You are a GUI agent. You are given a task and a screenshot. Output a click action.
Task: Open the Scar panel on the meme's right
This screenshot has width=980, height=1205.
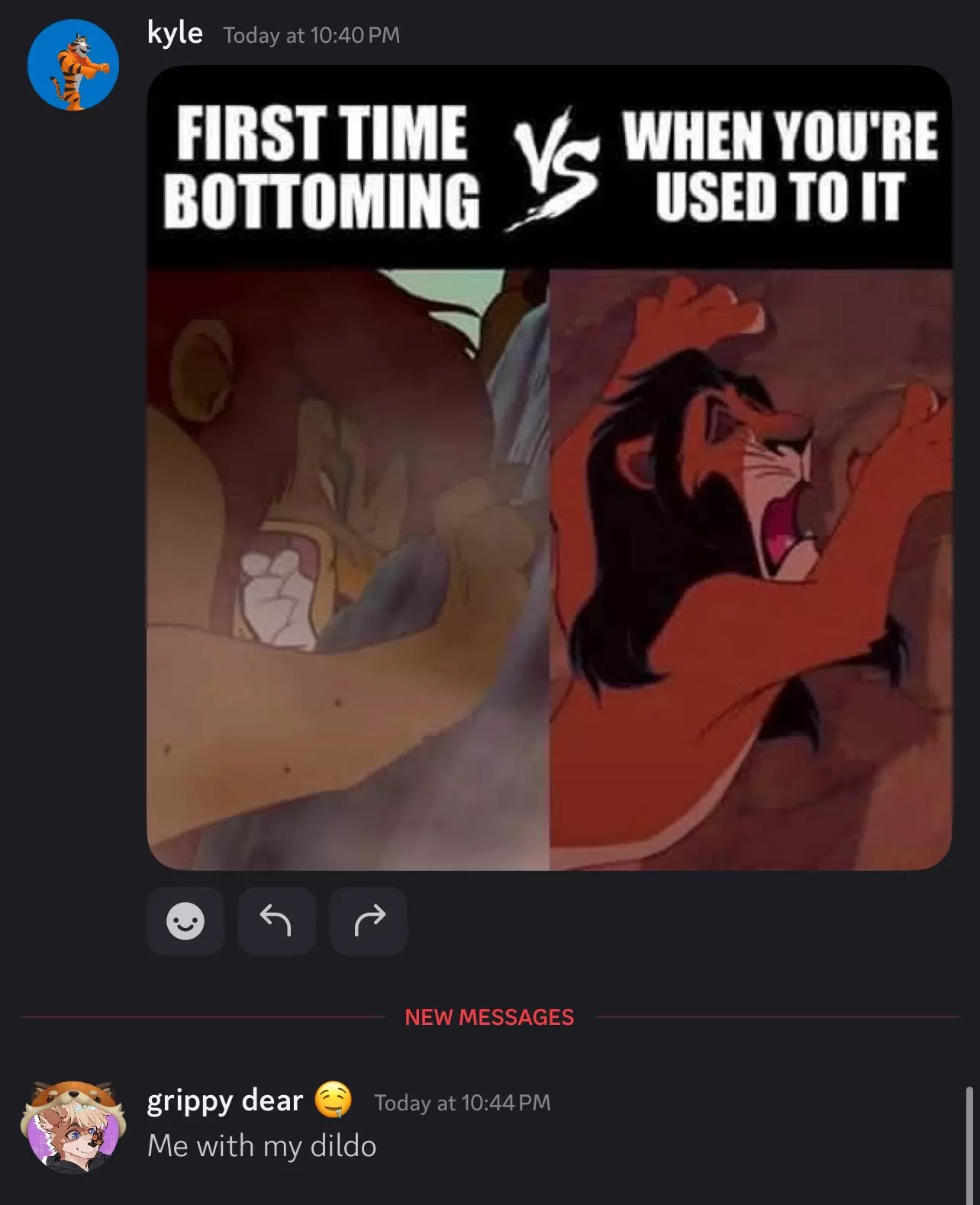tap(750, 569)
